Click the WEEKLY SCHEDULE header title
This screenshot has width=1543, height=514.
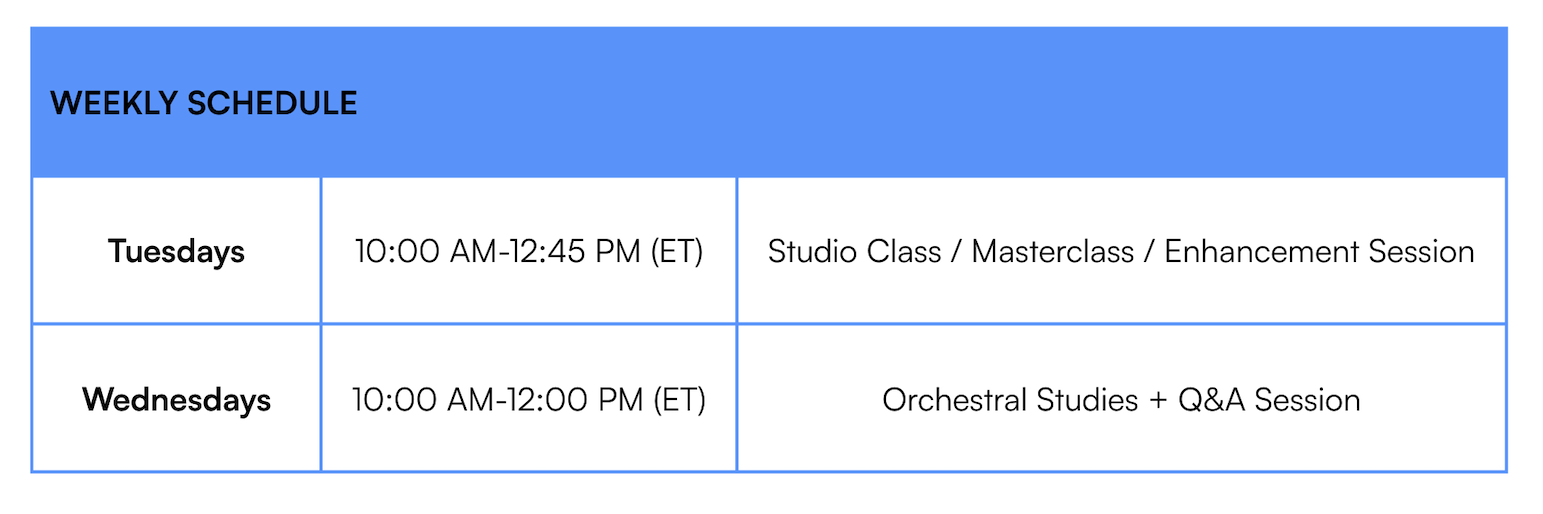point(203,103)
